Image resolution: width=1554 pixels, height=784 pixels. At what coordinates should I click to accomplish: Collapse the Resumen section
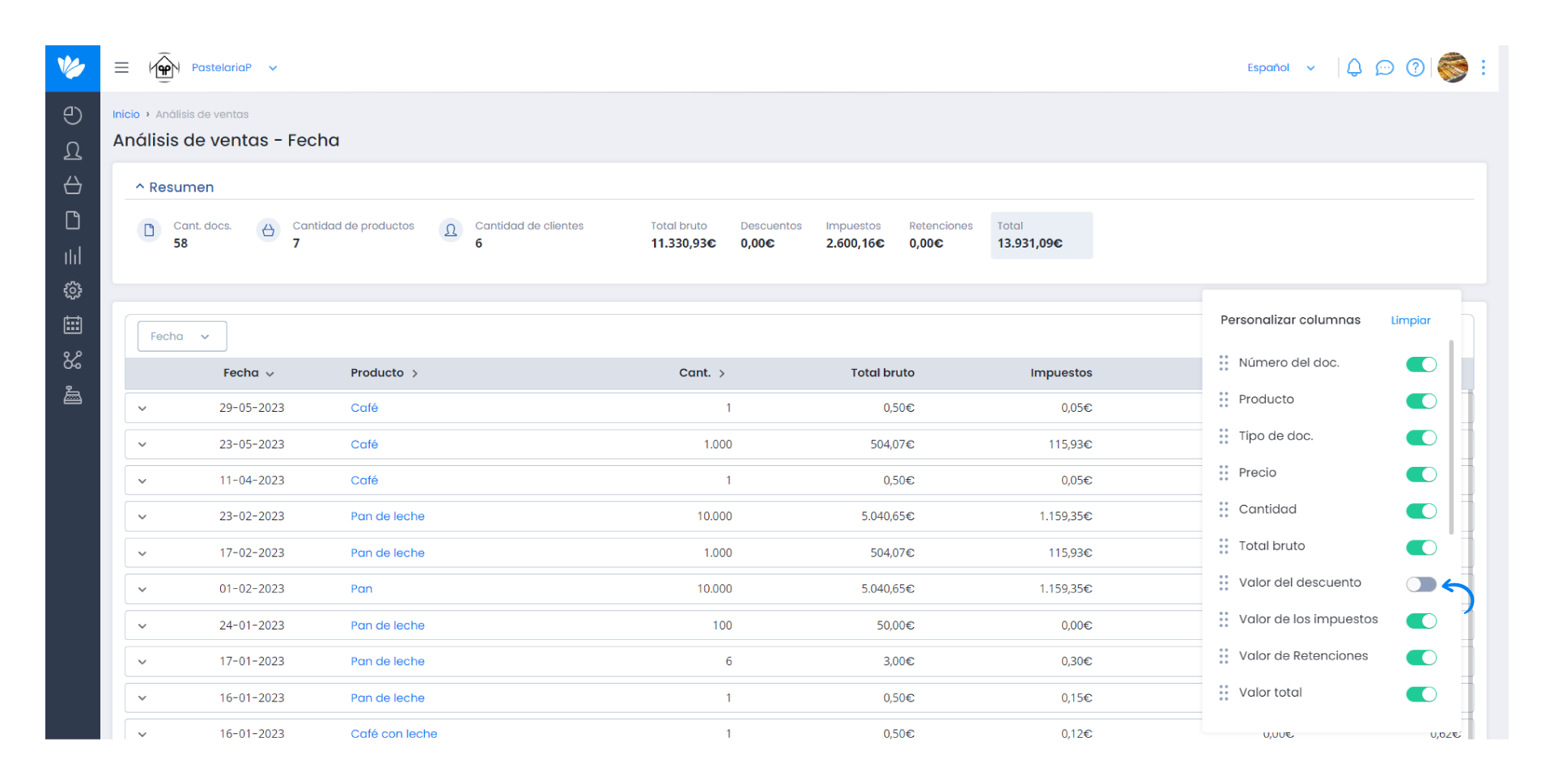click(x=175, y=187)
